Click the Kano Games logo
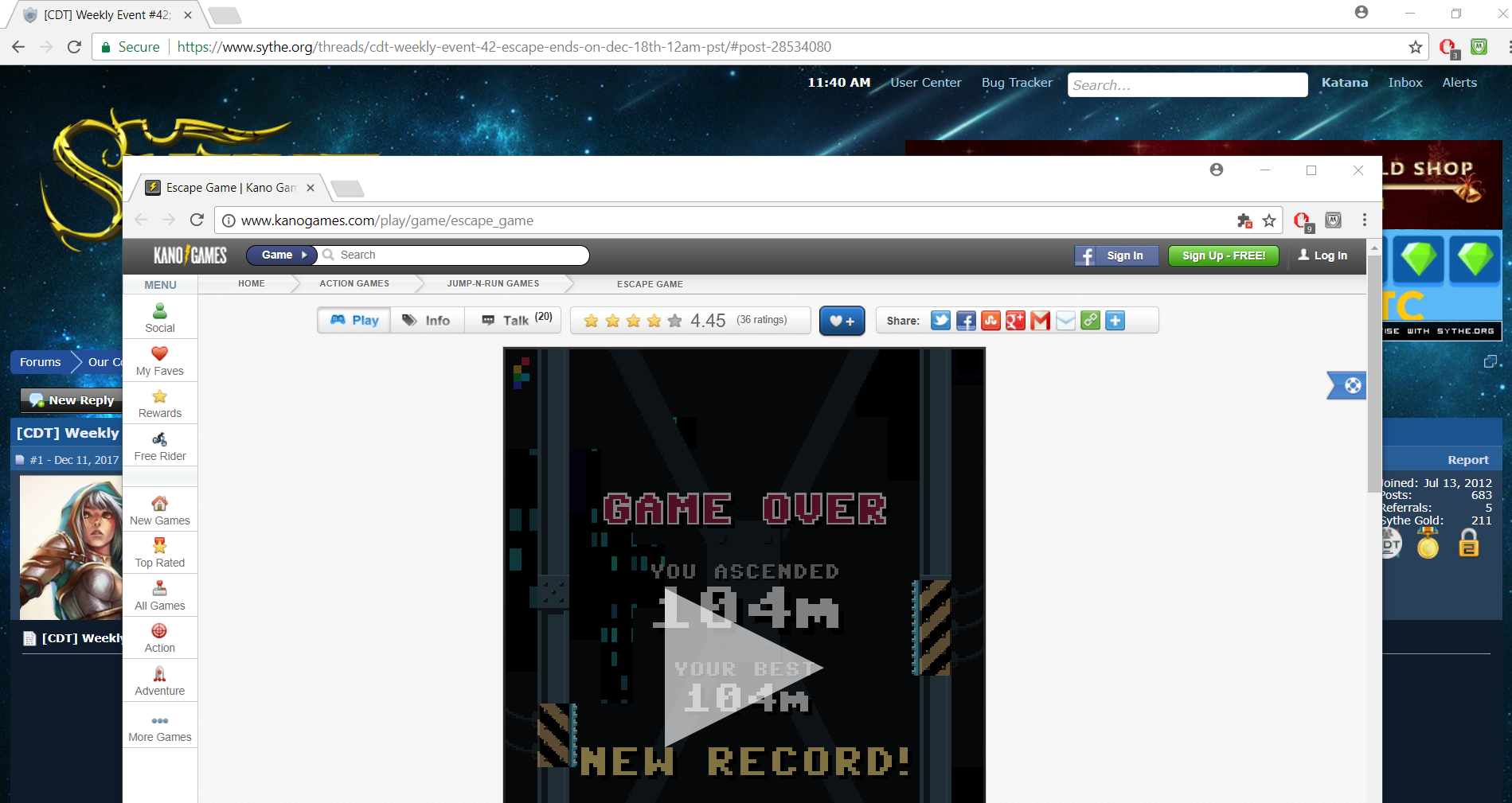 coord(190,255)
